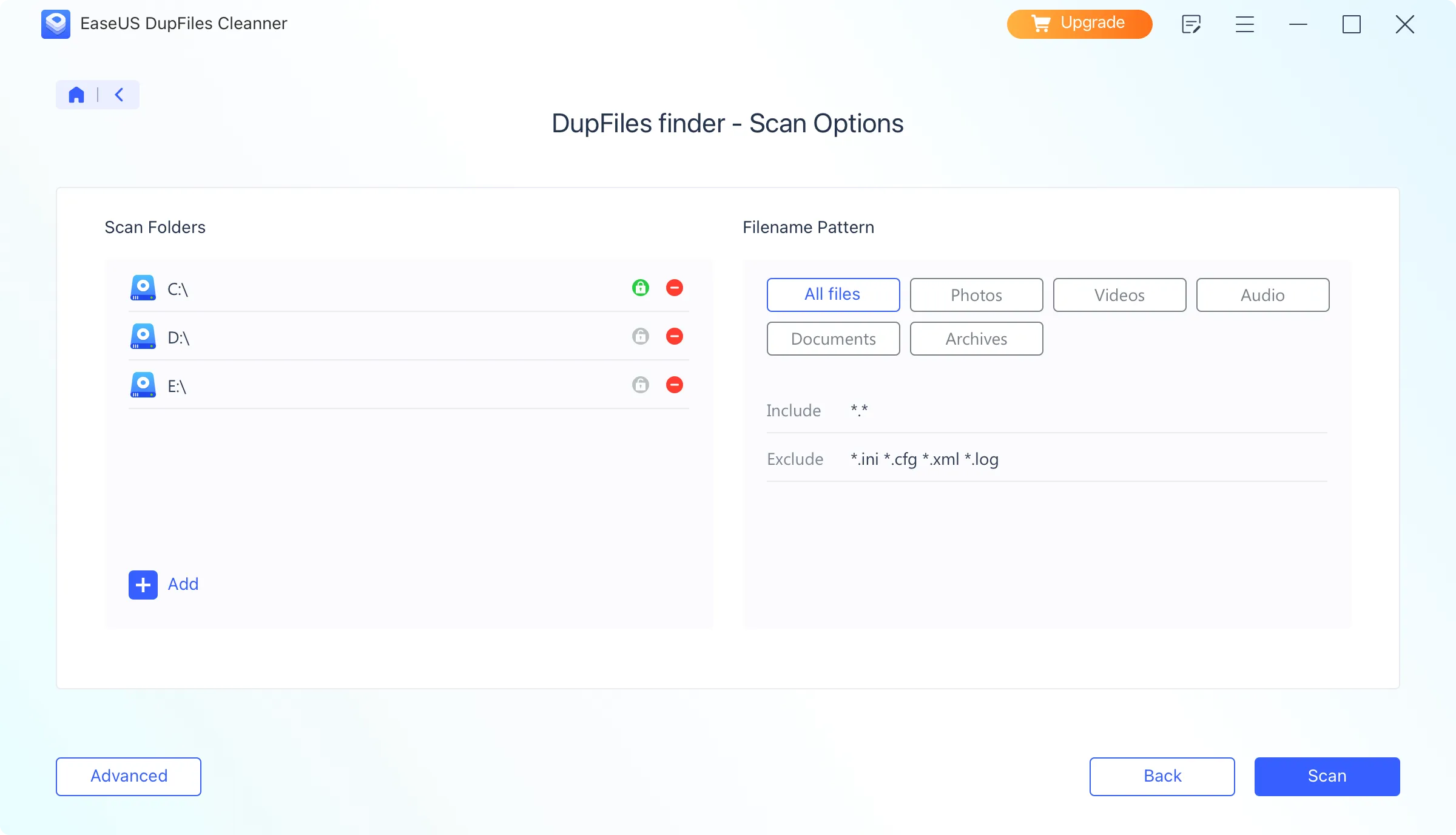Select the Archives filename pattern
This screenshot has height=835, width=1456.
coord(976,339)
